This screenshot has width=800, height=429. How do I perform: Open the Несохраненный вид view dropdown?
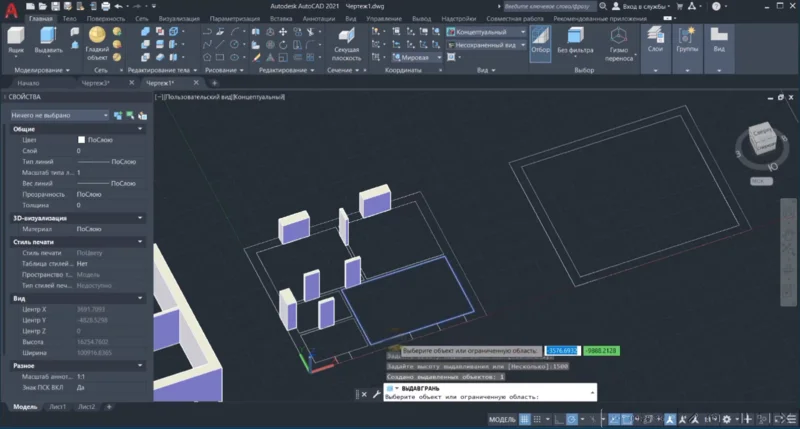tap(486, 45)
